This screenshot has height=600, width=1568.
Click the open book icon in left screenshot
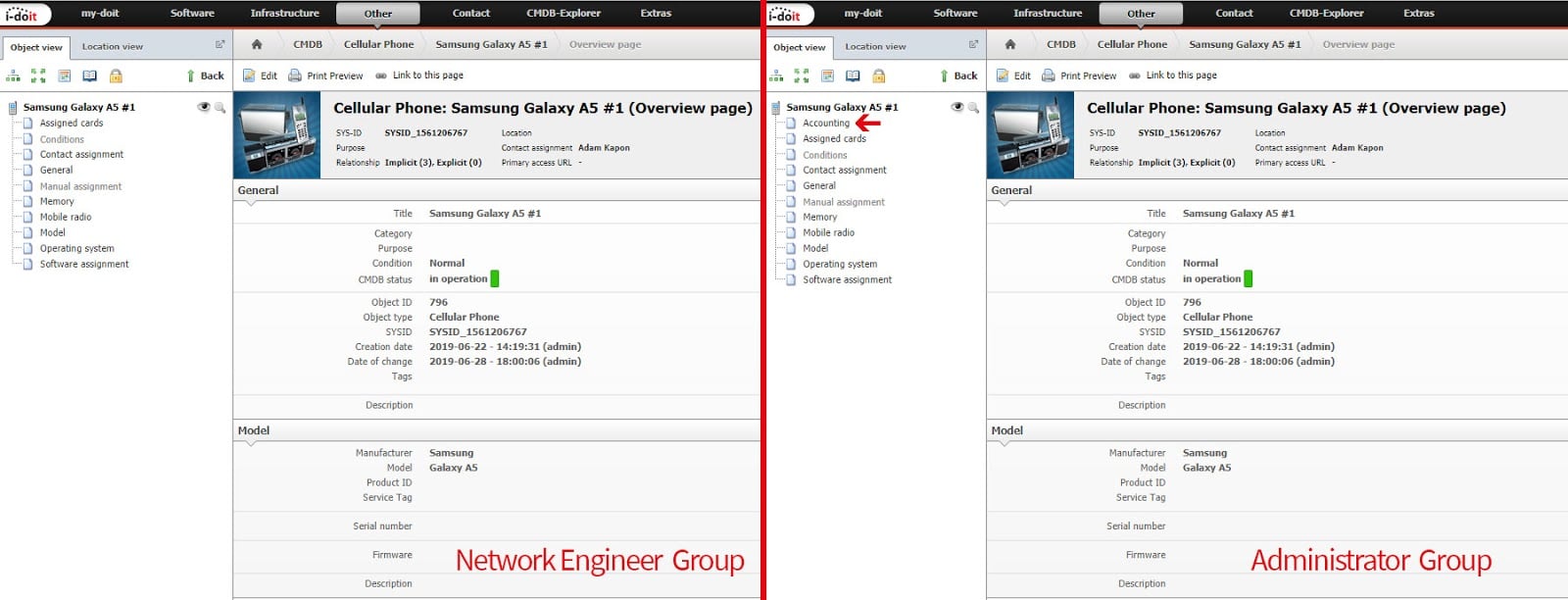coord(90,75)
